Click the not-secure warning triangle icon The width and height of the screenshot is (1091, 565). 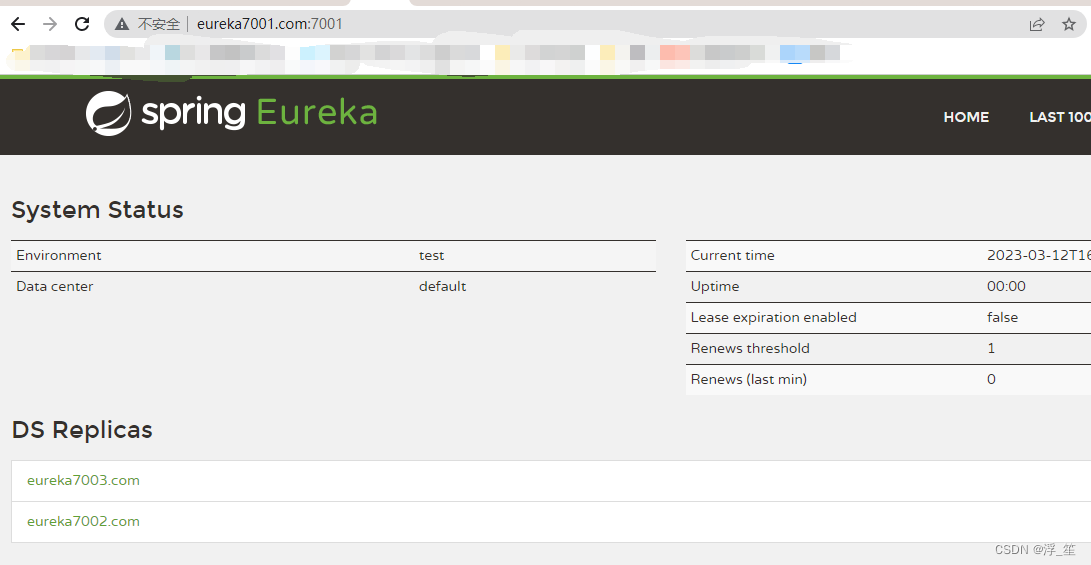(x=122, y=24)
